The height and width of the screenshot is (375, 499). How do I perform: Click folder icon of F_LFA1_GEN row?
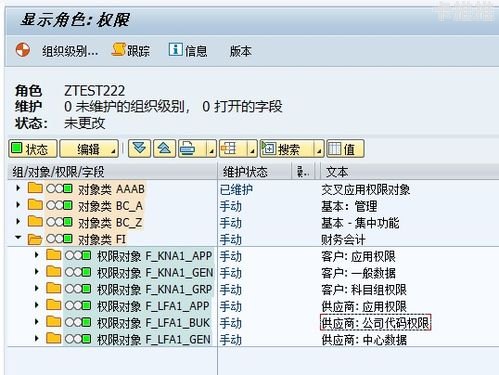click(x=54, y=338)
